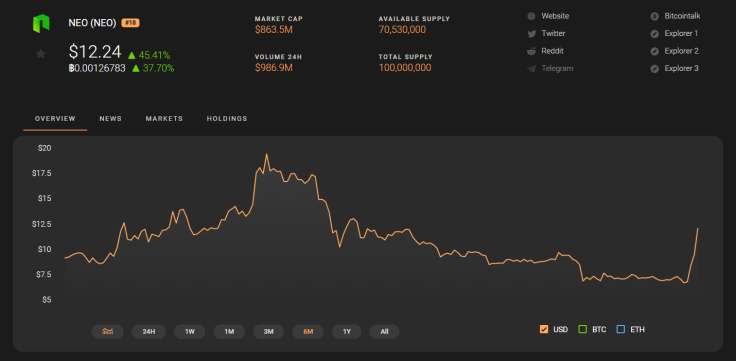Open the Website link
736x361 pixels.
(x=555, y=16)
